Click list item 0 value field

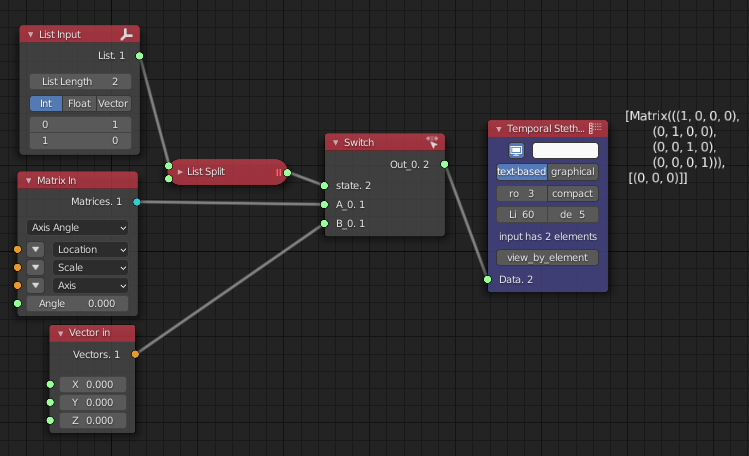tap(80, 125)
